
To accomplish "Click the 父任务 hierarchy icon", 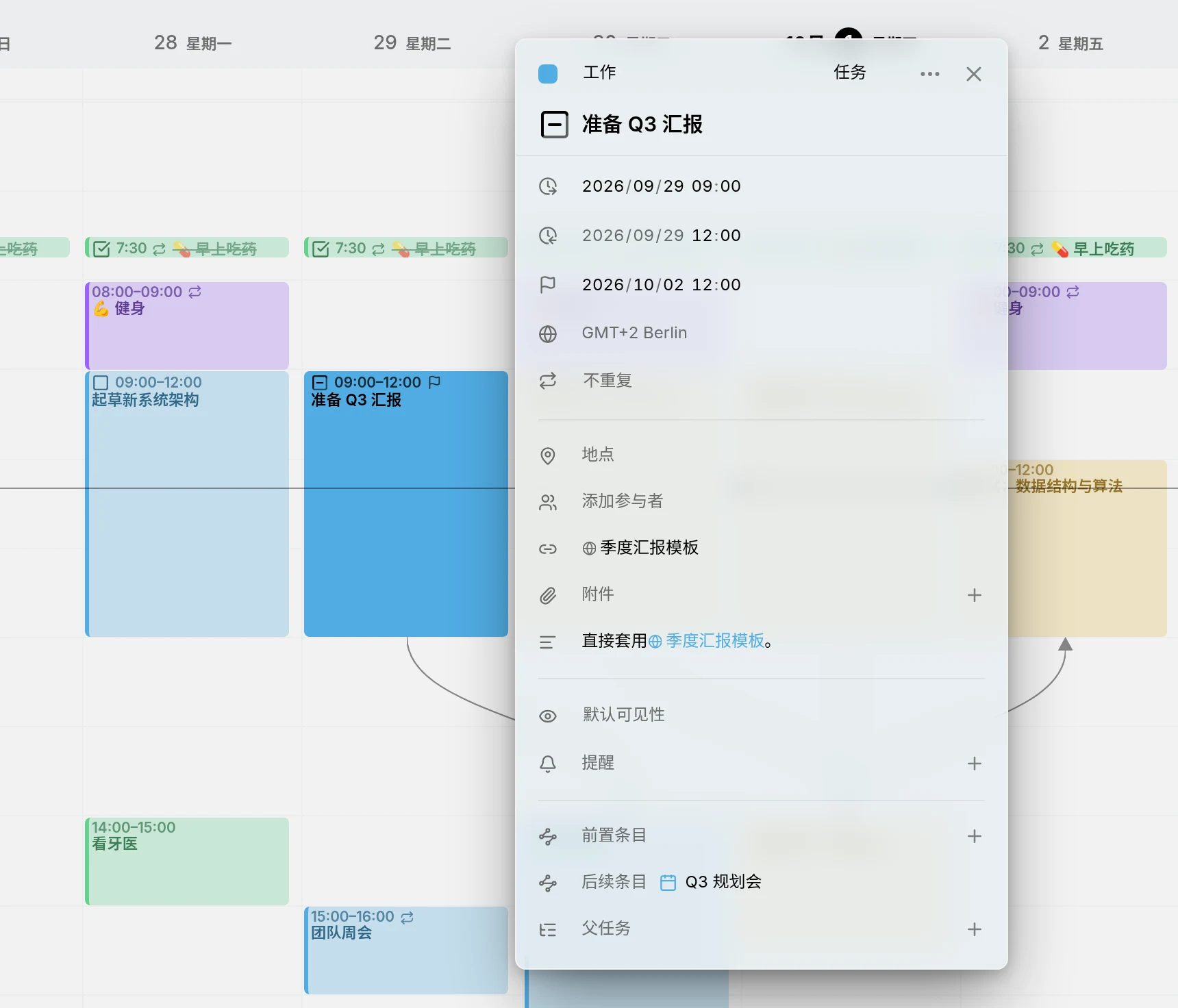I will tap(548, 930).
